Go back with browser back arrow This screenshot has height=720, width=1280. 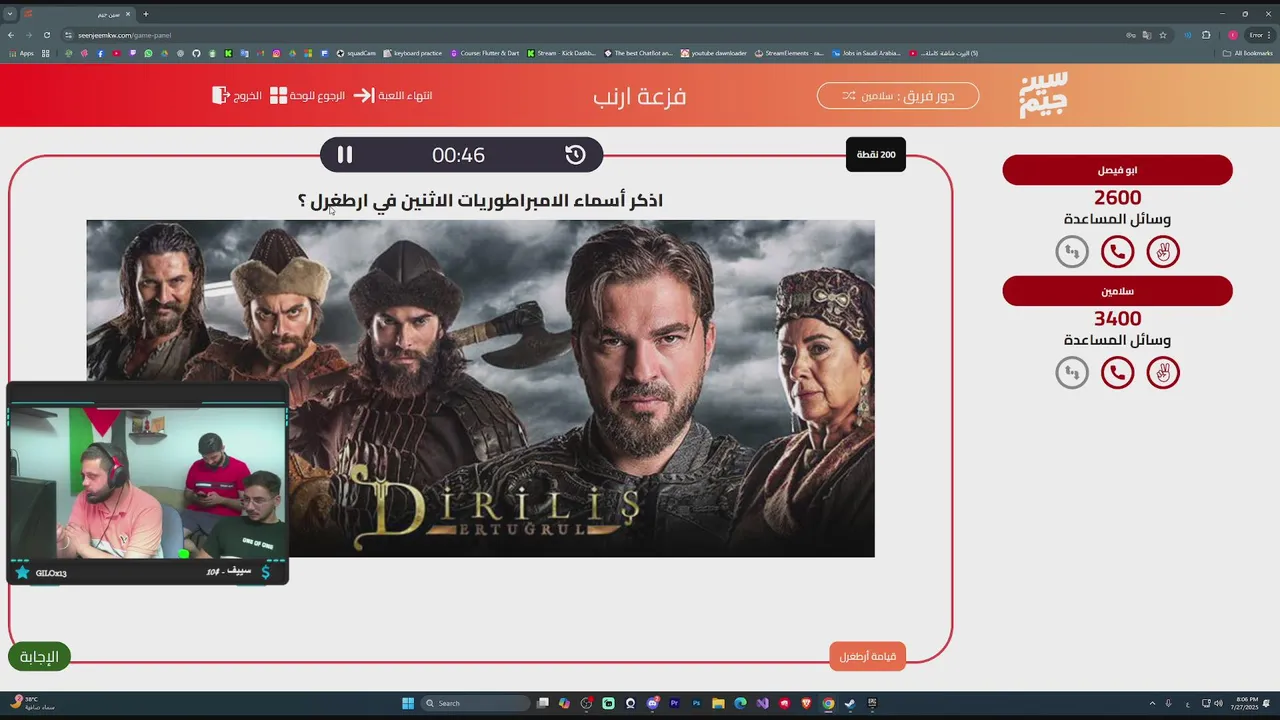11,35
